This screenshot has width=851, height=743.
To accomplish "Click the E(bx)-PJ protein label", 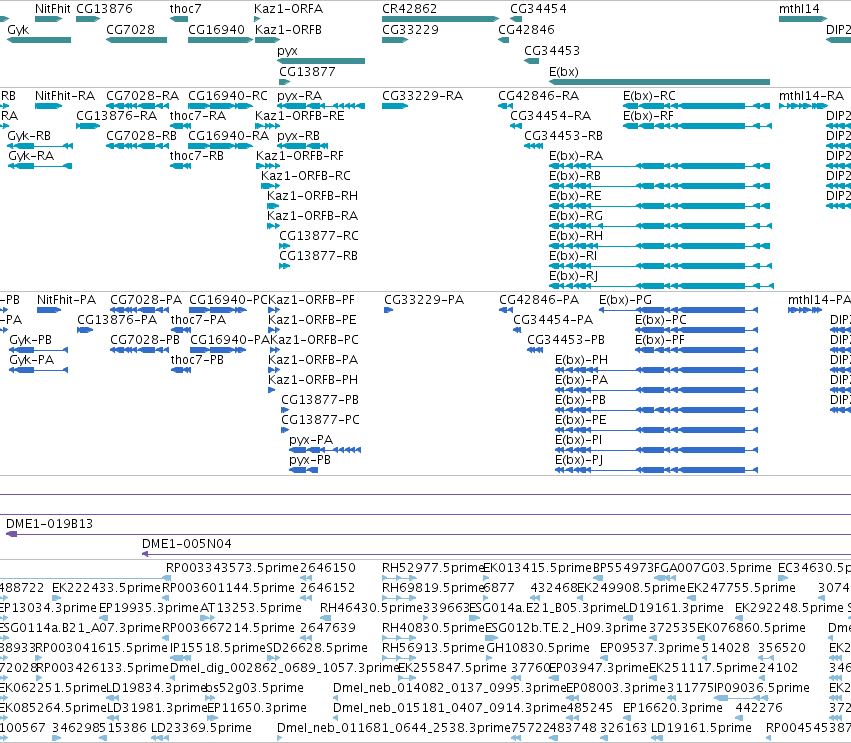I will point(579,460).
